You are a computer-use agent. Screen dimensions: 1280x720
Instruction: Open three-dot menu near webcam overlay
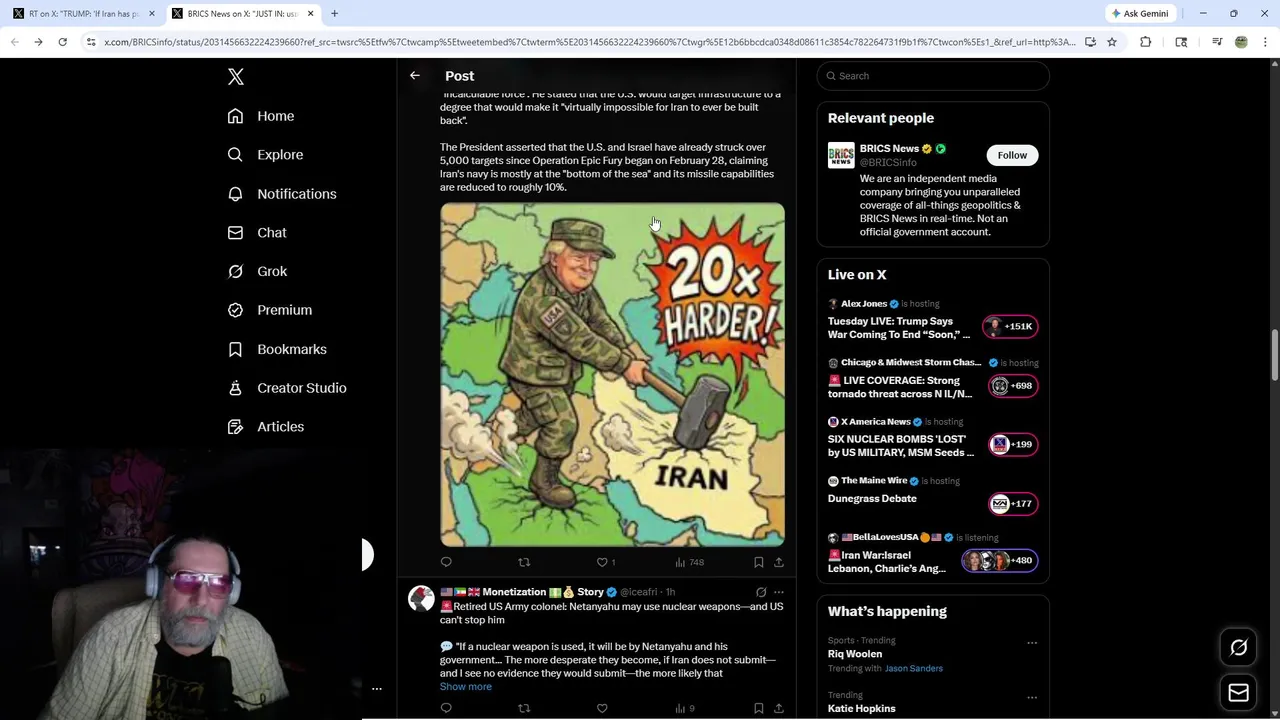[x=377, y=689]
